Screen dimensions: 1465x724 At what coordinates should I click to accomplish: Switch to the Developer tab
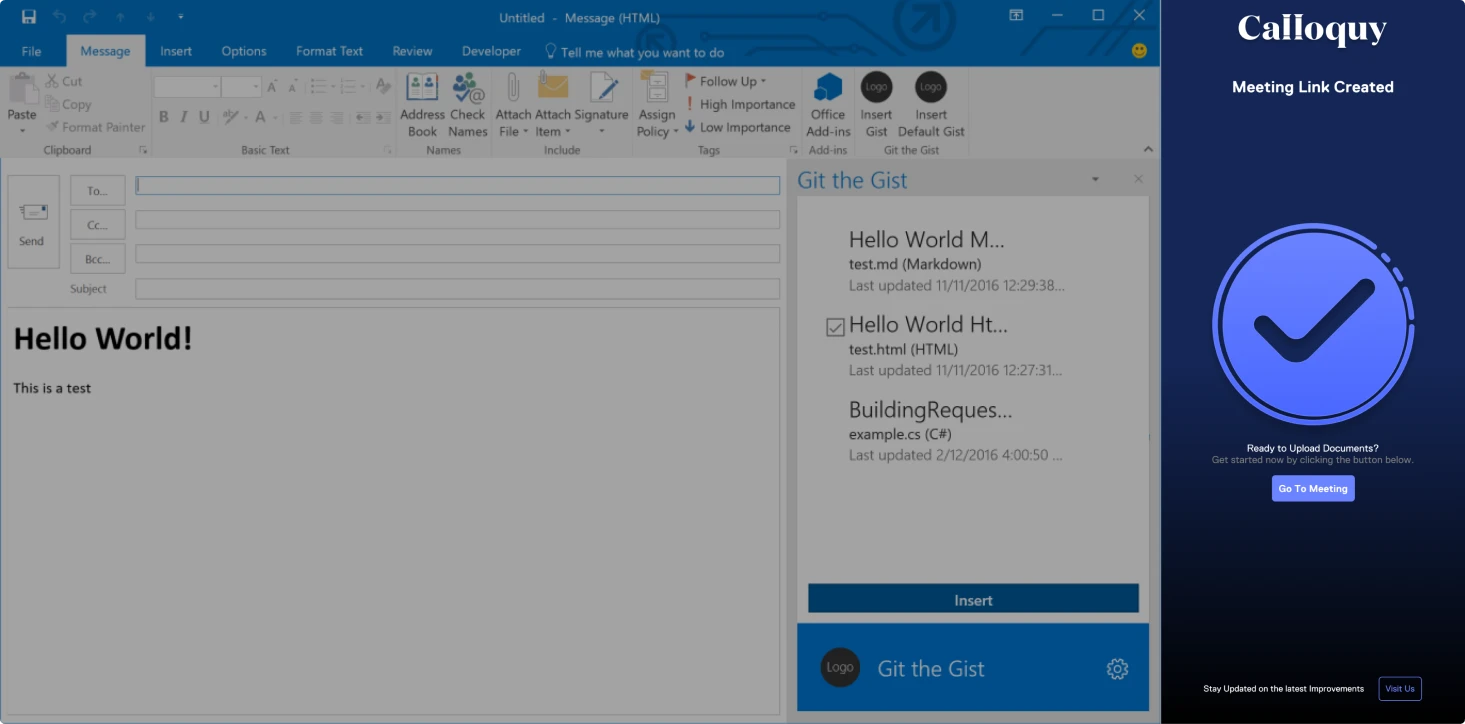coord(491,51)
